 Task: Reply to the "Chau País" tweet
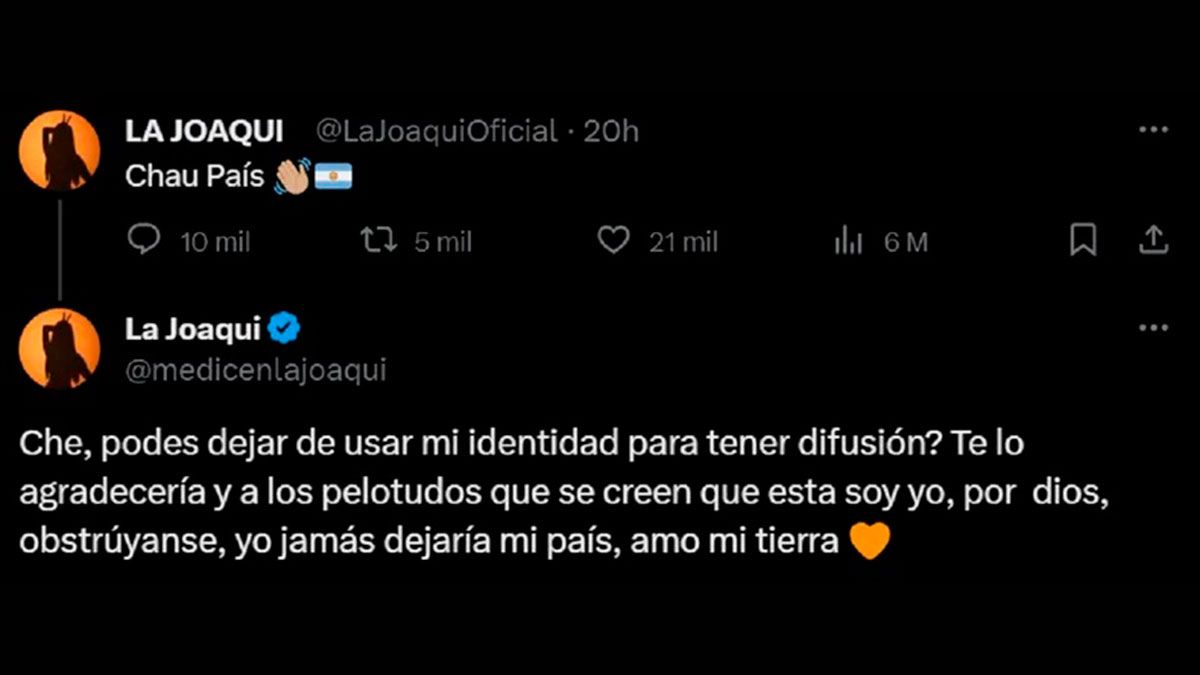146,240
